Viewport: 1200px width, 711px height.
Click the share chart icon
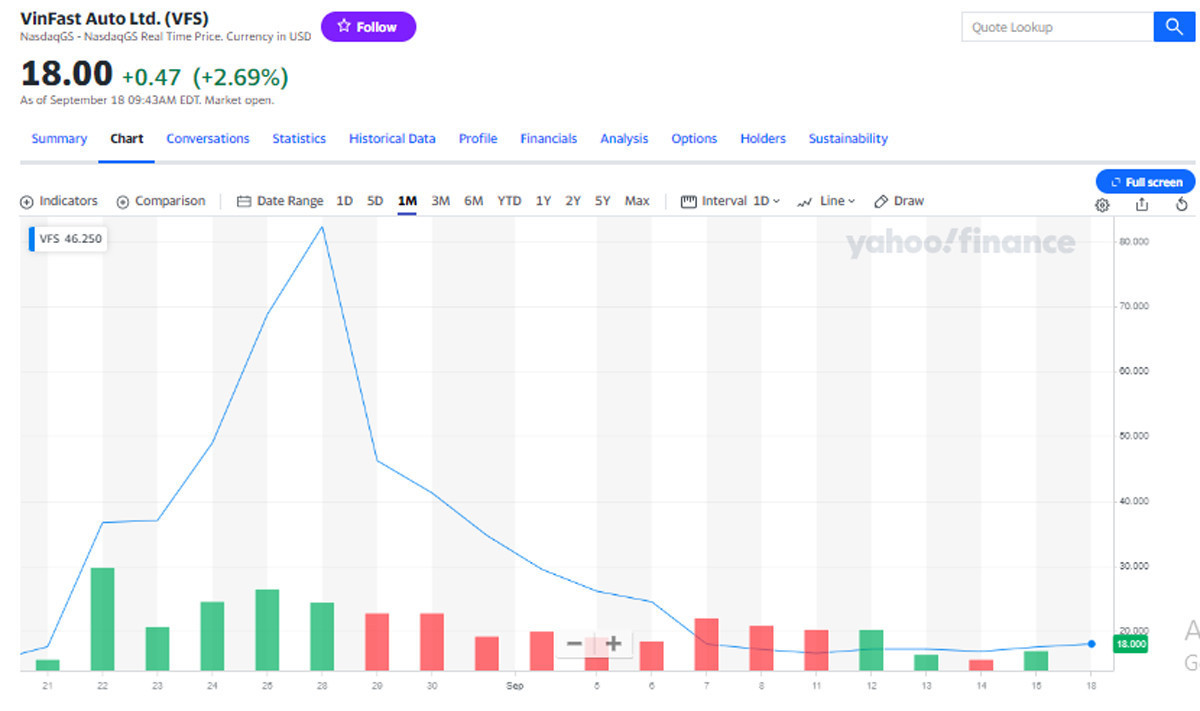pos(1142,205)
